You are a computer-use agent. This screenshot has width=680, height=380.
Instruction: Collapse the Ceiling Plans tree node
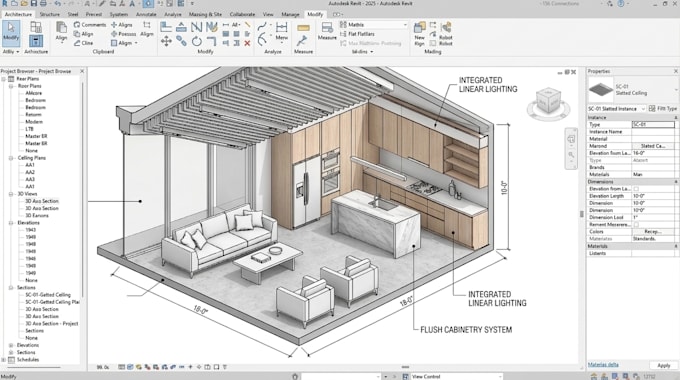click(11, 158)
